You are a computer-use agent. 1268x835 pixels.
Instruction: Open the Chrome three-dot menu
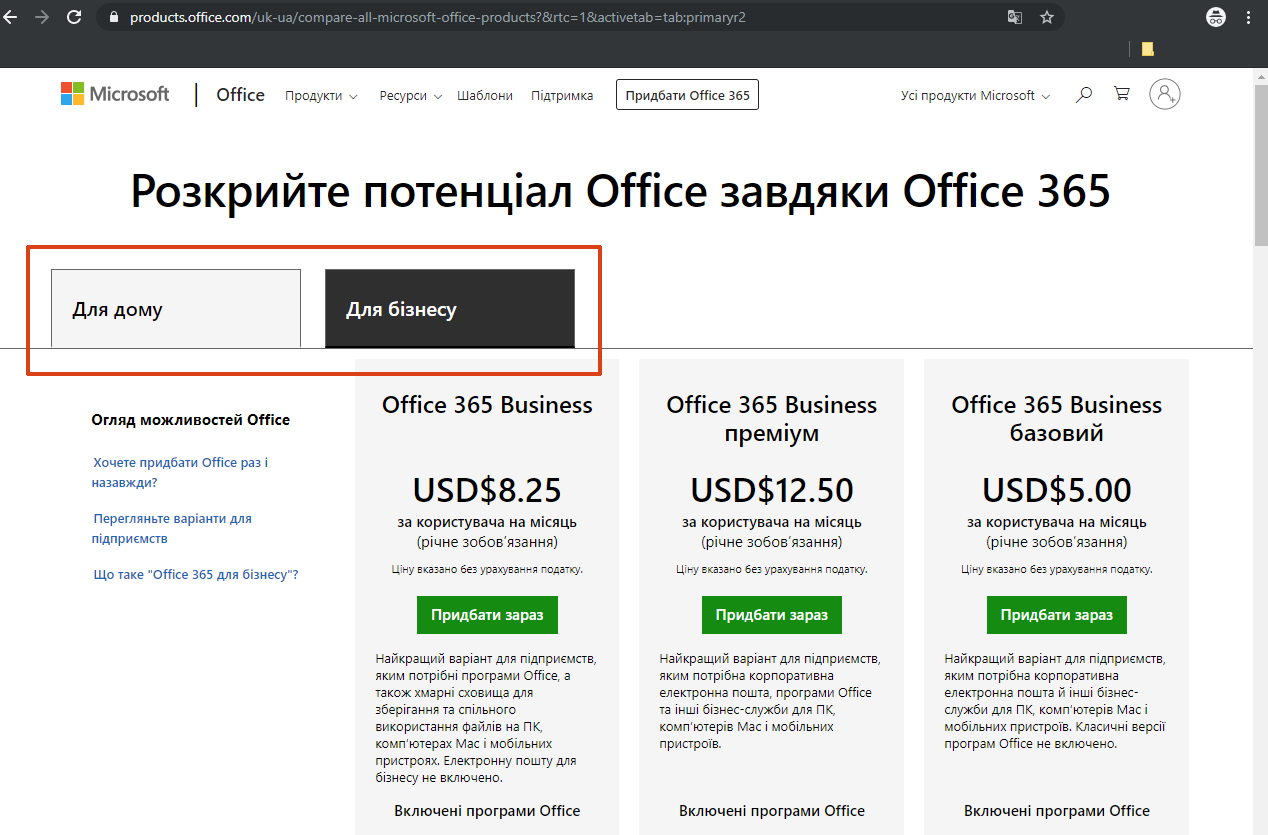click(1248, 17)
